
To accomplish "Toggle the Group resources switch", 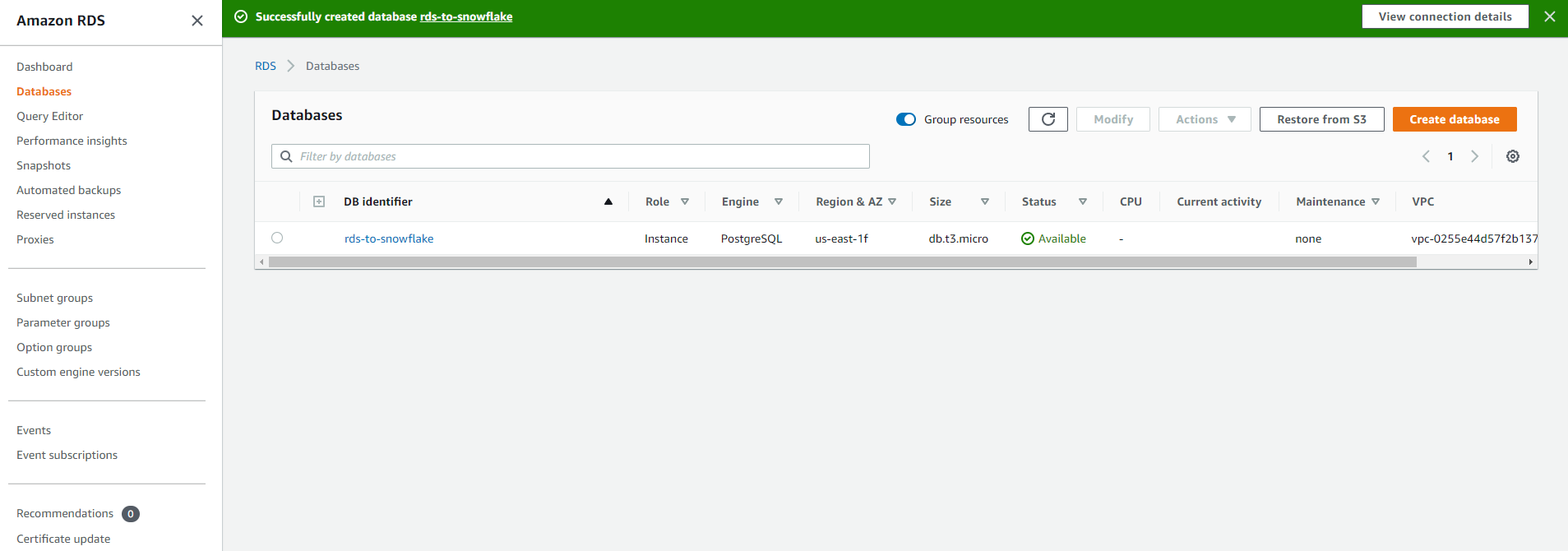I will click(x=906, y=119).
